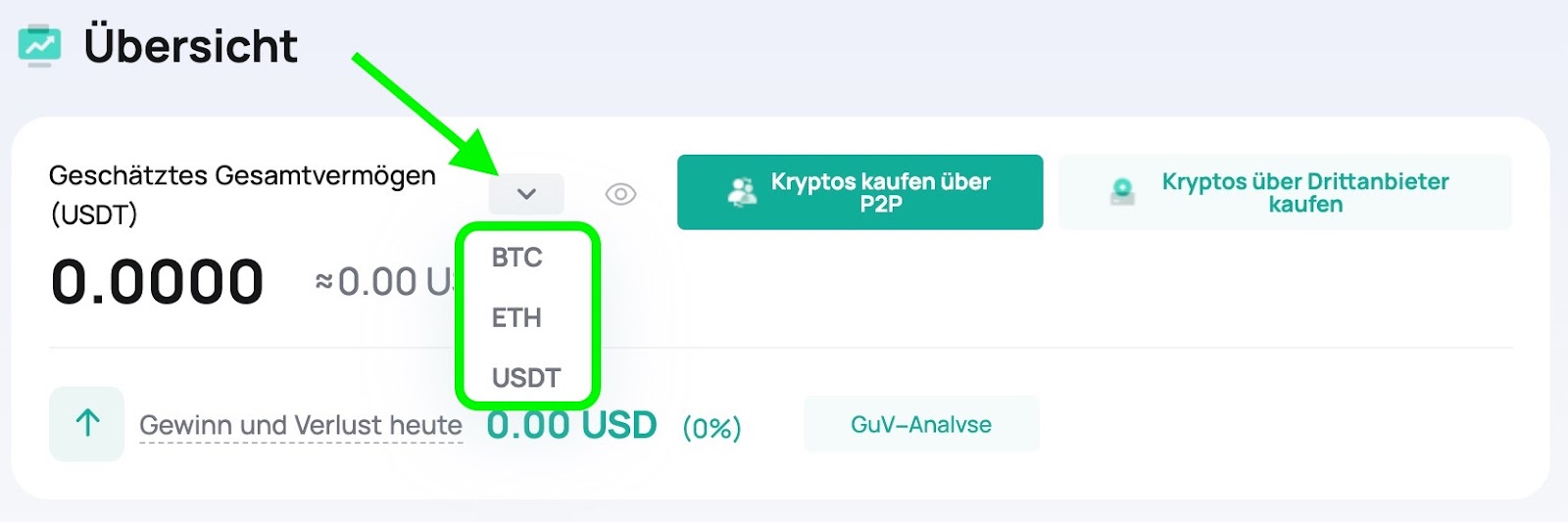Click Gewinn und Verlust heute label
The height and width of the screenshot is (522, 1568).
pyautogui.click(x=301, y=425)
